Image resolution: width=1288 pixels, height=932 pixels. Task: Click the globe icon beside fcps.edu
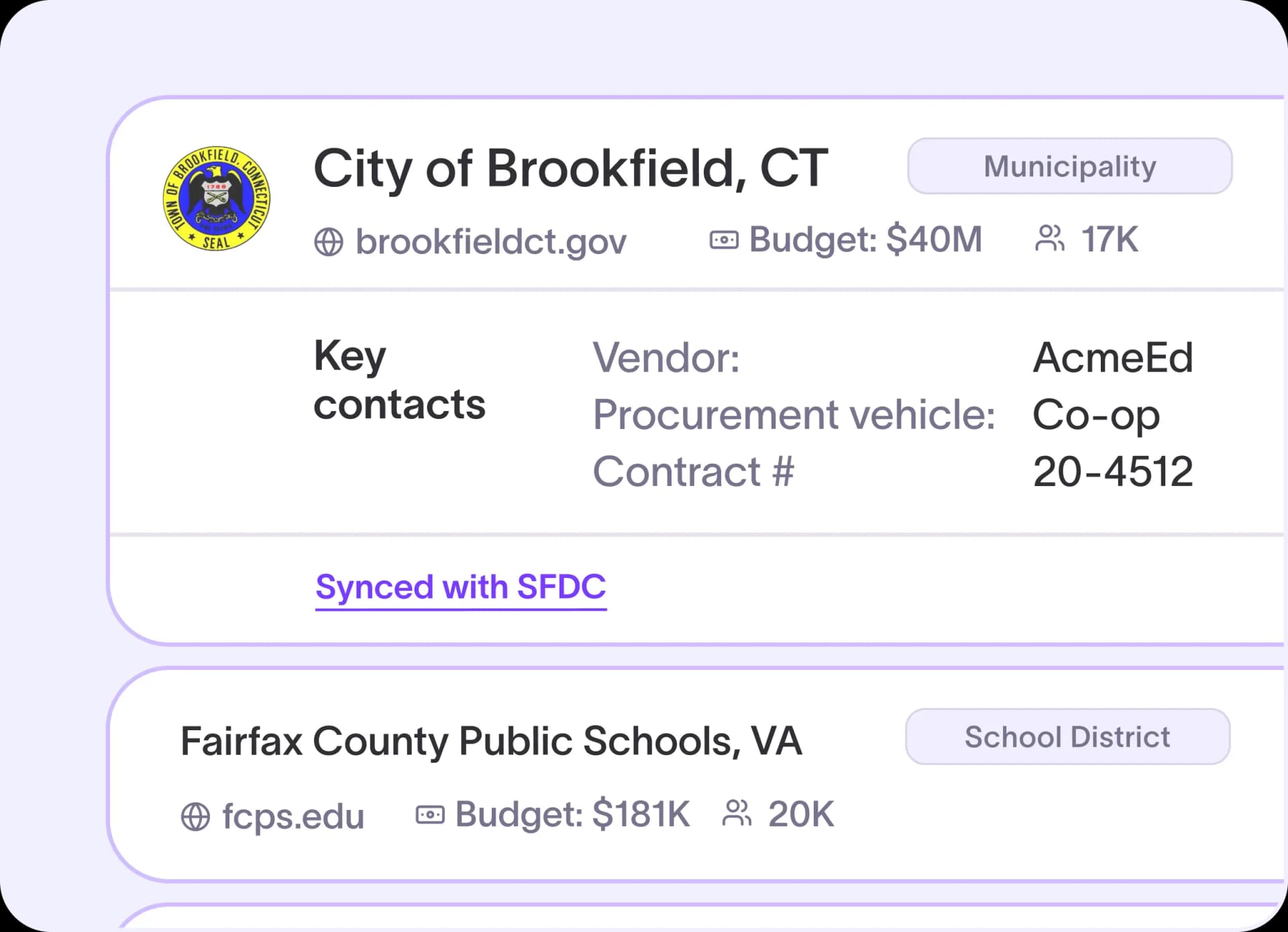pyautogui.click(x=195, y=817)
